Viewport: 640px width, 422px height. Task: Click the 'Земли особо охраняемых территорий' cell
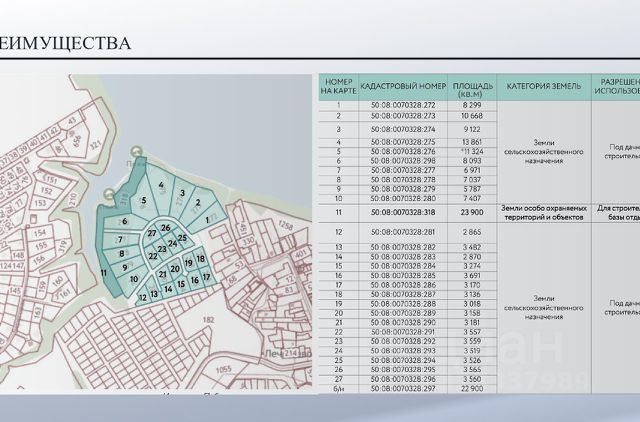[544, 213]
